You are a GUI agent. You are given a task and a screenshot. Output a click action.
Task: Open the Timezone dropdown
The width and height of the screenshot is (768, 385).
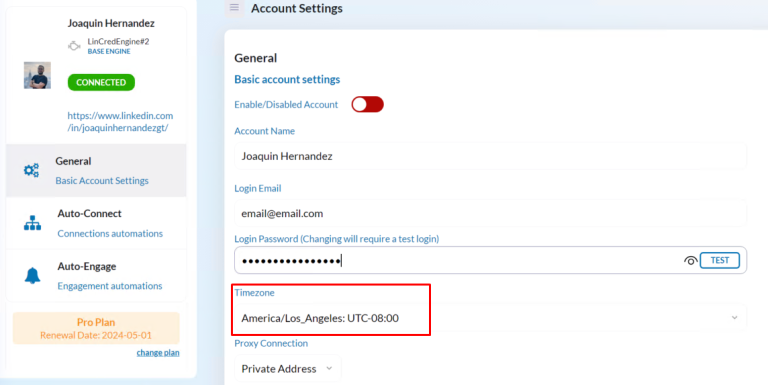click(490, 318)
